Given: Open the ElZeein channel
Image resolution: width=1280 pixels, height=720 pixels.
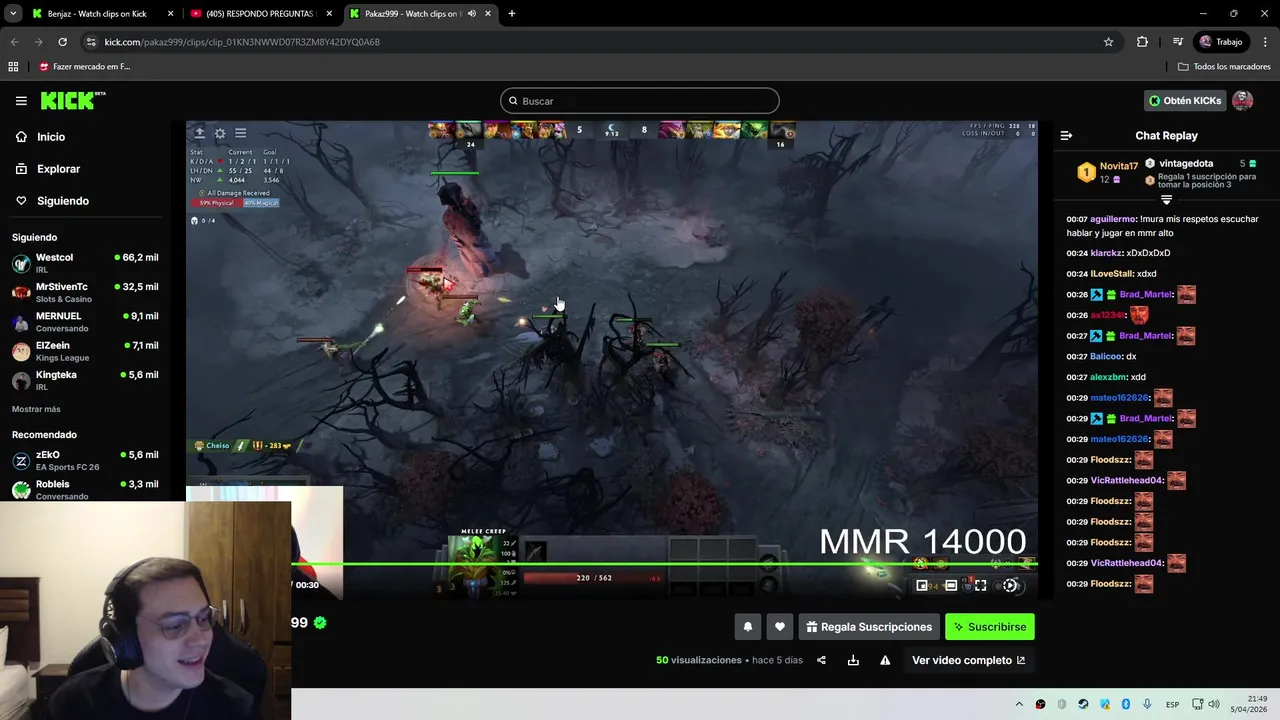Looking at the screenshot, I should tap(85, 351).
